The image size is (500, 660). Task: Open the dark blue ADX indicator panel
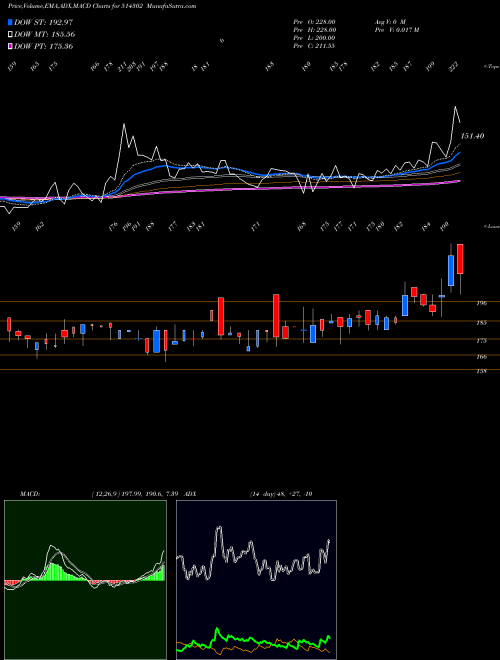pos(256,580)
